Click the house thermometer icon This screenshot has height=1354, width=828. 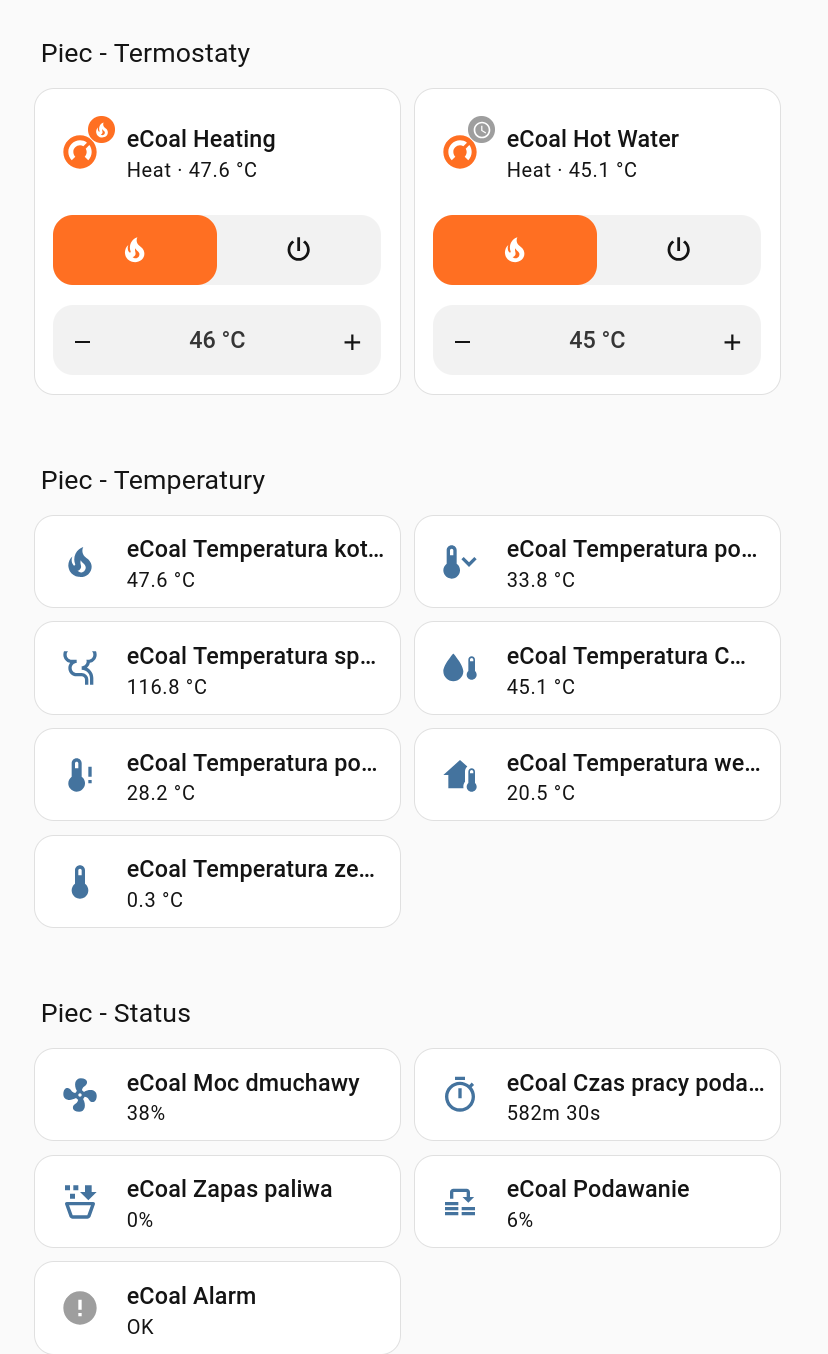pyautogui.click(x=460, y=775)
